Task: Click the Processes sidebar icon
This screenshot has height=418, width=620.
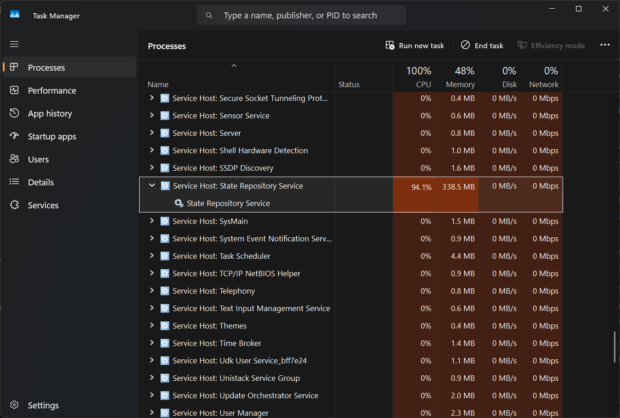Action: point(14,67)
